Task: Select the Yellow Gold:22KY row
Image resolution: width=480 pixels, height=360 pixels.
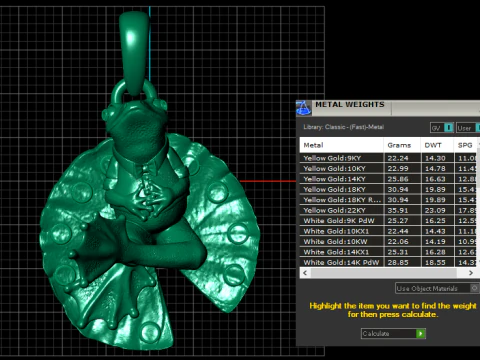Action: (388, 210)
